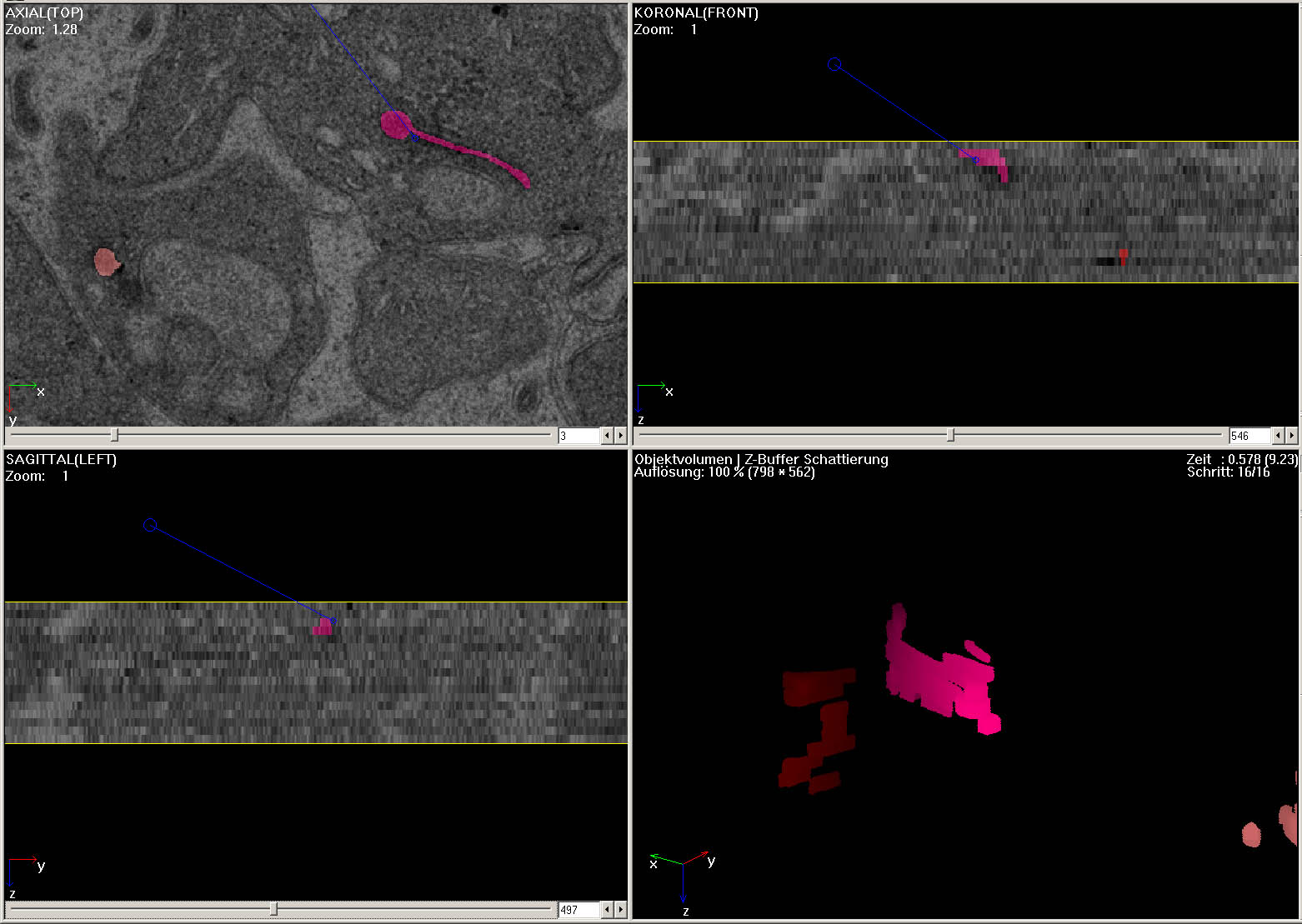Decrease sagittal slice with the left arrow
Viewport: 1302px width, 924px height.
coord(608,910)
